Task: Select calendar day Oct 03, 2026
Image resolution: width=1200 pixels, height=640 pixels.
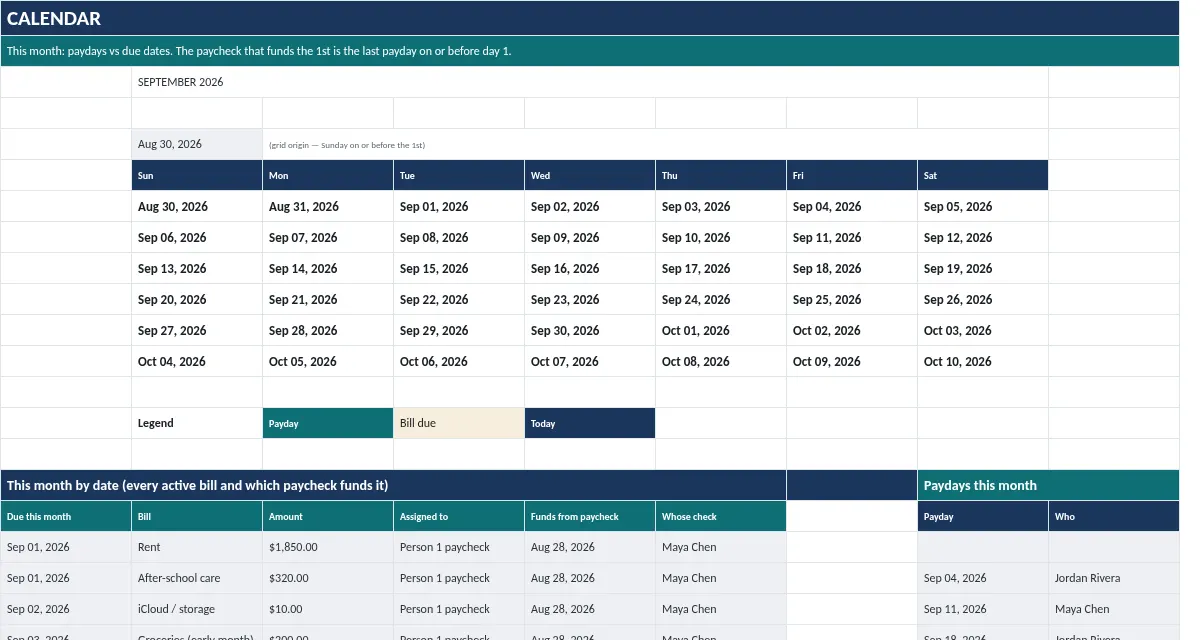Action: coord(983,330)
